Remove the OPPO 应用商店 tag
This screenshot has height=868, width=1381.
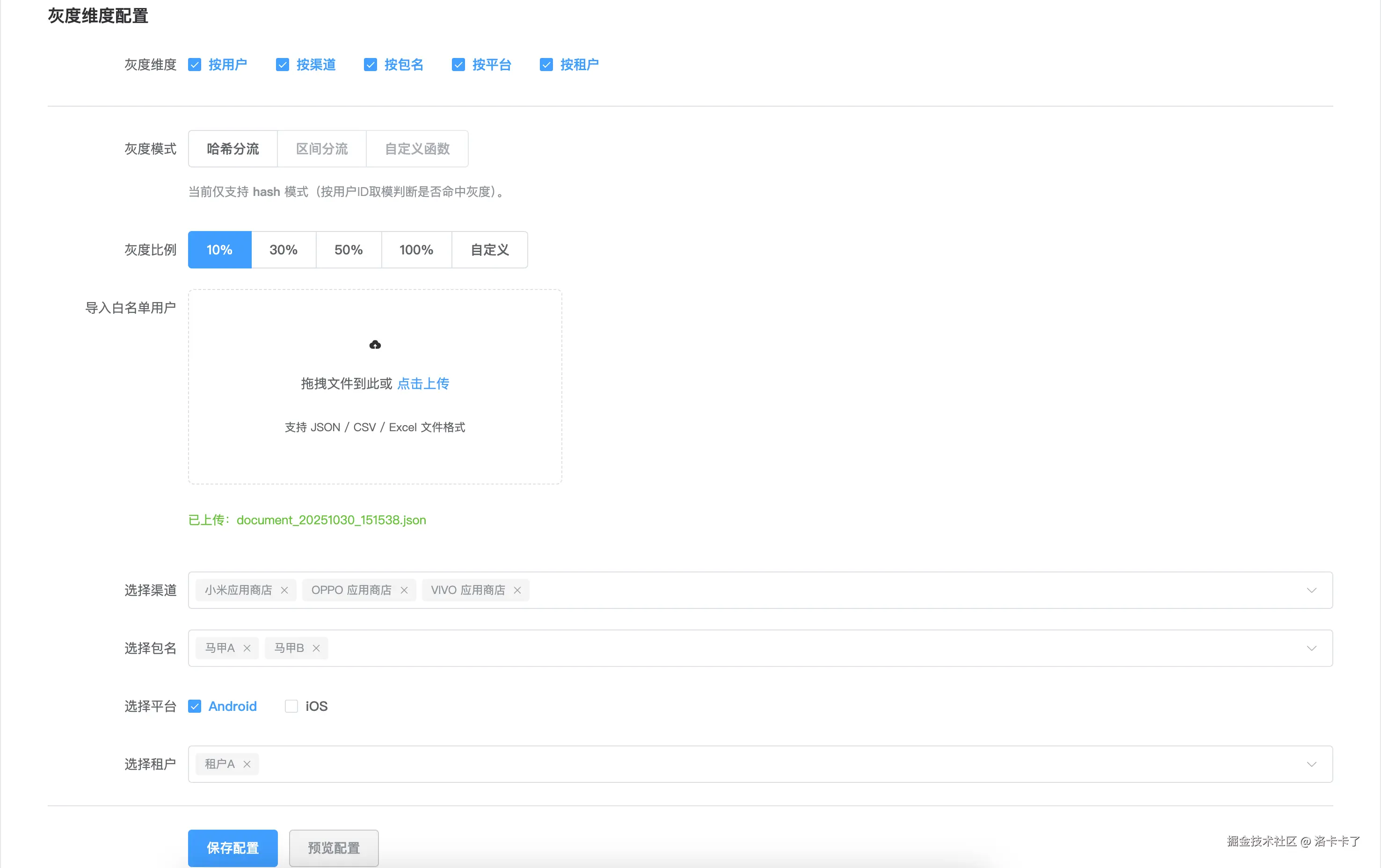tap(404, 590)
